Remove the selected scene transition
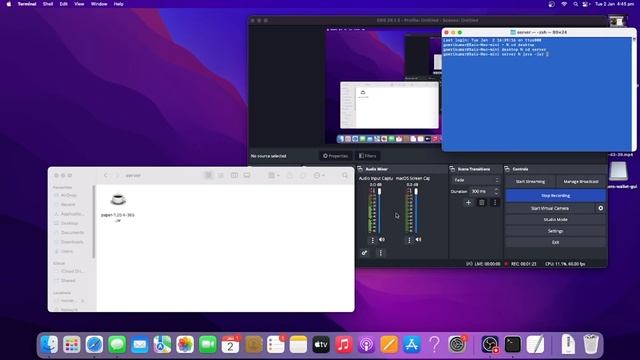The width and height of the screenshot is (640, 360). click(482, 202)
